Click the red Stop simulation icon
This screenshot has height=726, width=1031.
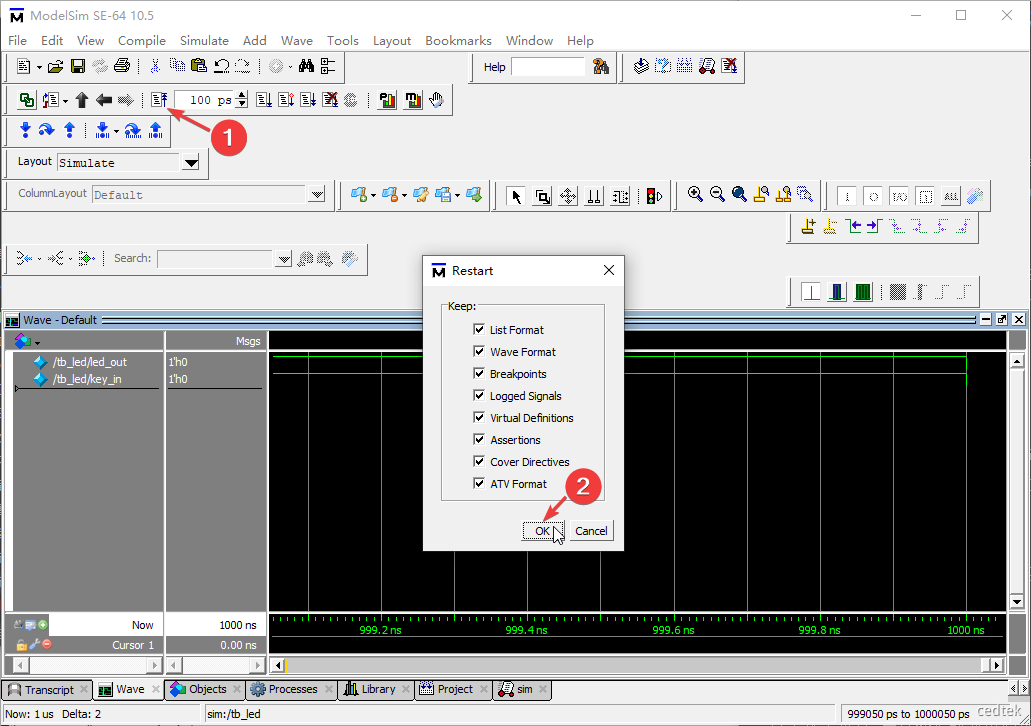tap(350, 100)
